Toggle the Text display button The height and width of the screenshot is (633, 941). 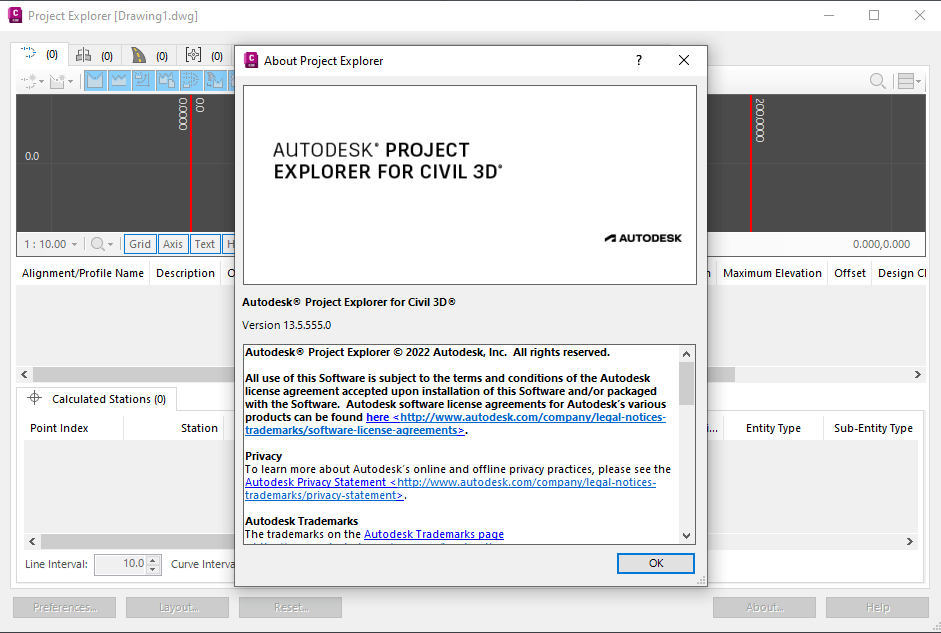[x=205, y=244]
